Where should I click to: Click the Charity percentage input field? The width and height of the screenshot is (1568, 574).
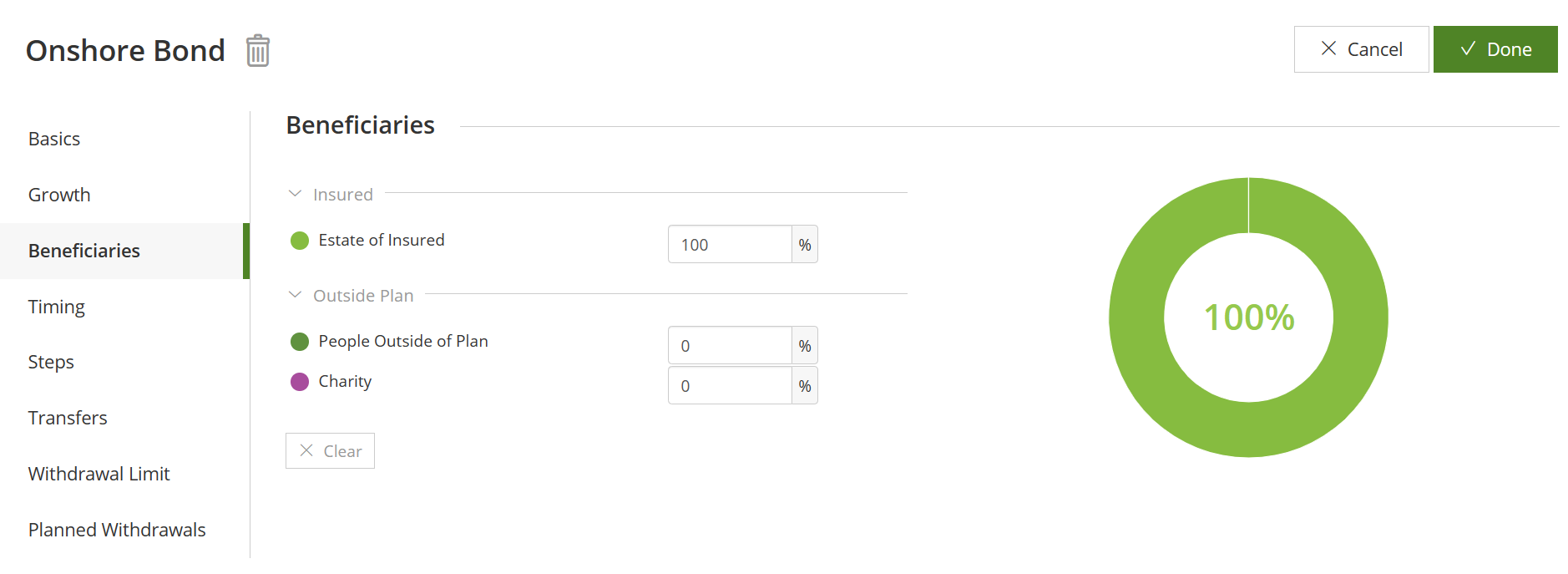coord(730,386)
